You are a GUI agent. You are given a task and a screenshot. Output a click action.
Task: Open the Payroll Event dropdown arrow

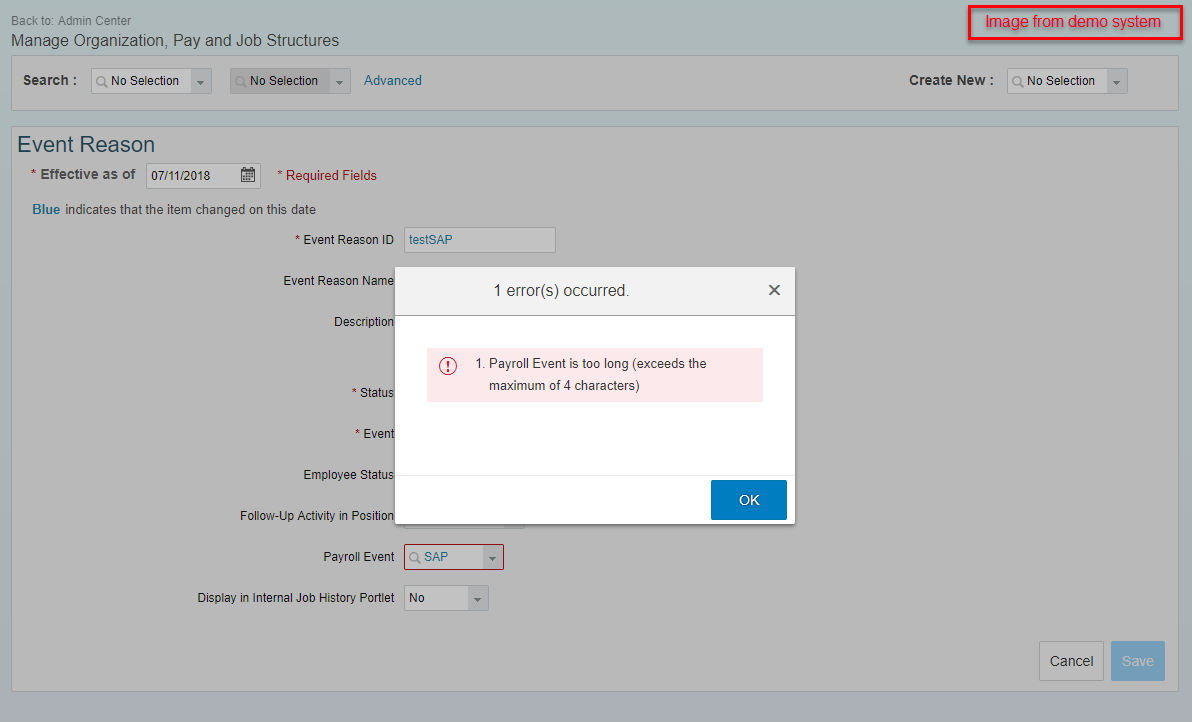(x=493, y=558)
